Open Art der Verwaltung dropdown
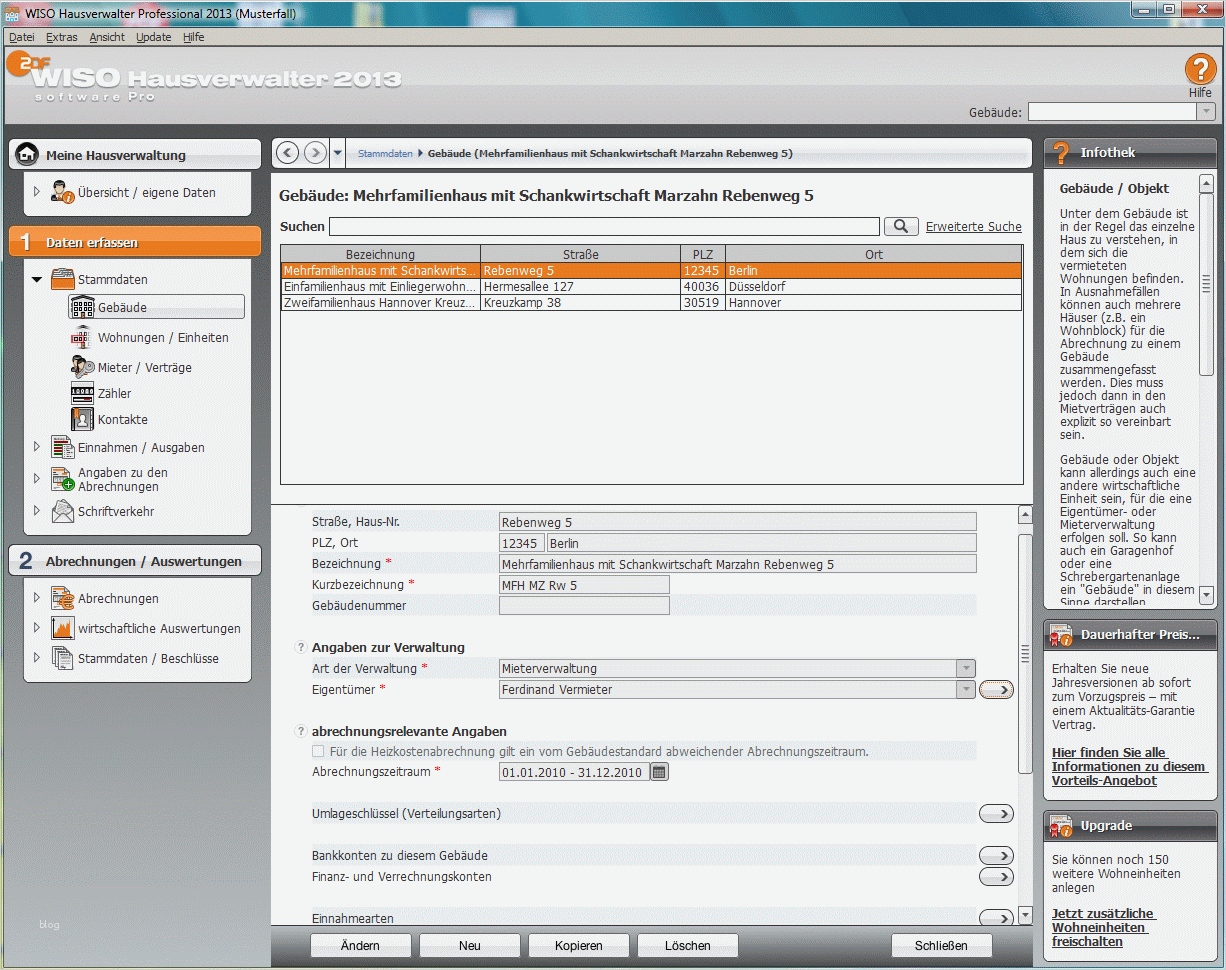The width and height of the screenshot is (1226, 970). pos(965,668)
